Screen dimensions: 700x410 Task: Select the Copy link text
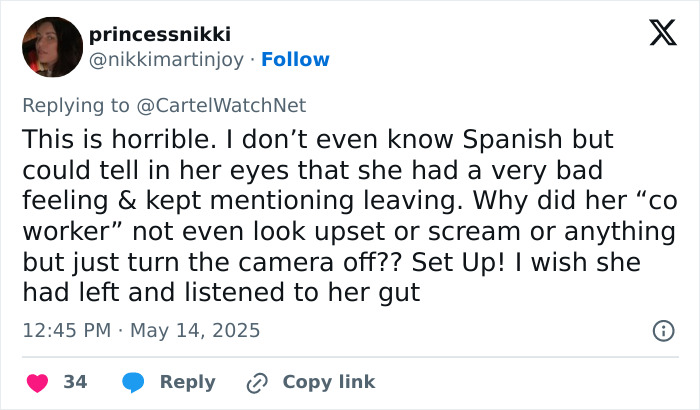(329, 382)
